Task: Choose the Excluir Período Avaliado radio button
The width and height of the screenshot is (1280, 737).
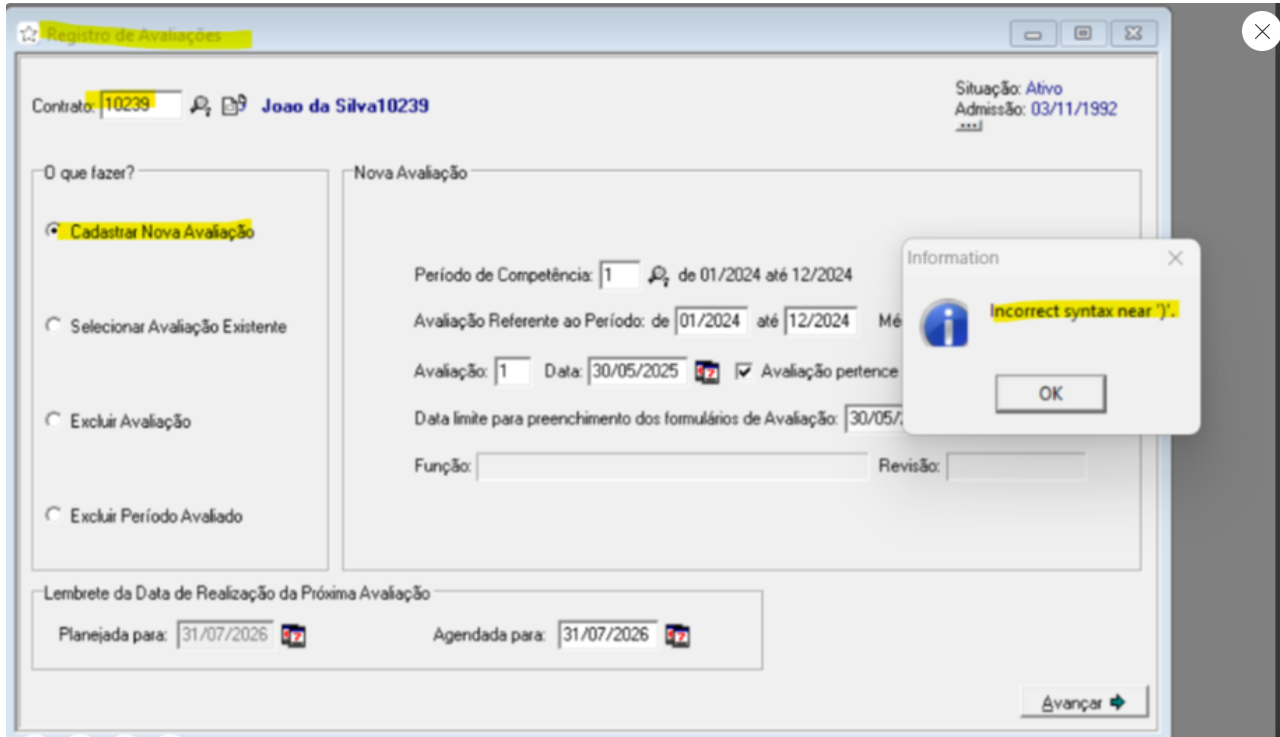Action: (53, 516)
